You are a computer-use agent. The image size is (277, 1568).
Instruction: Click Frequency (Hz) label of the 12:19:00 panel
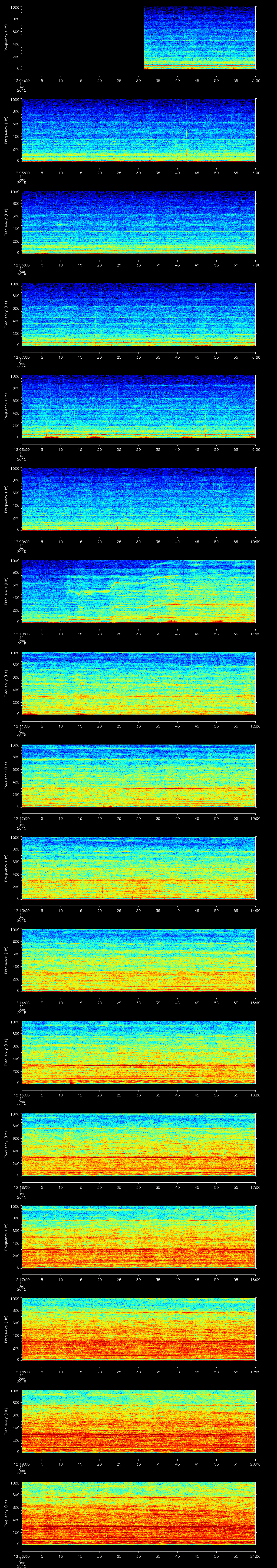[x=6, y=1421]
